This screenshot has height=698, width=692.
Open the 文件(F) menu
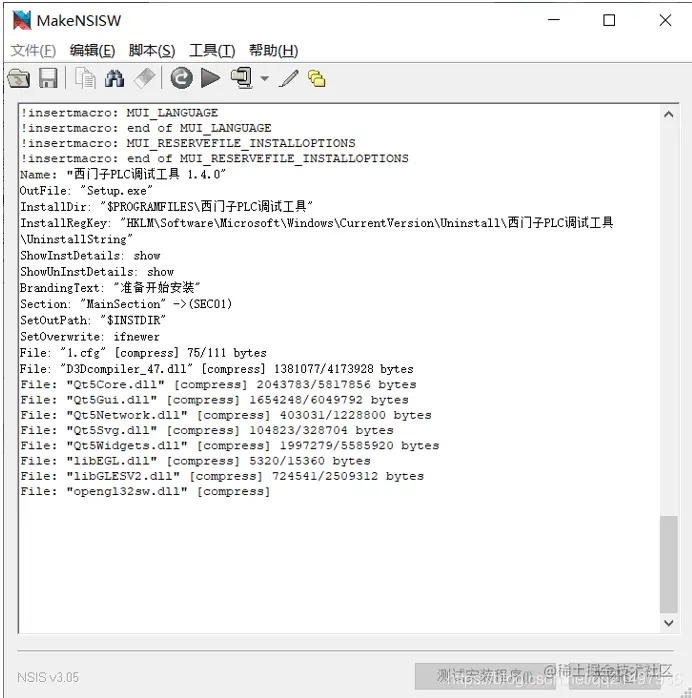click(33, 50)
